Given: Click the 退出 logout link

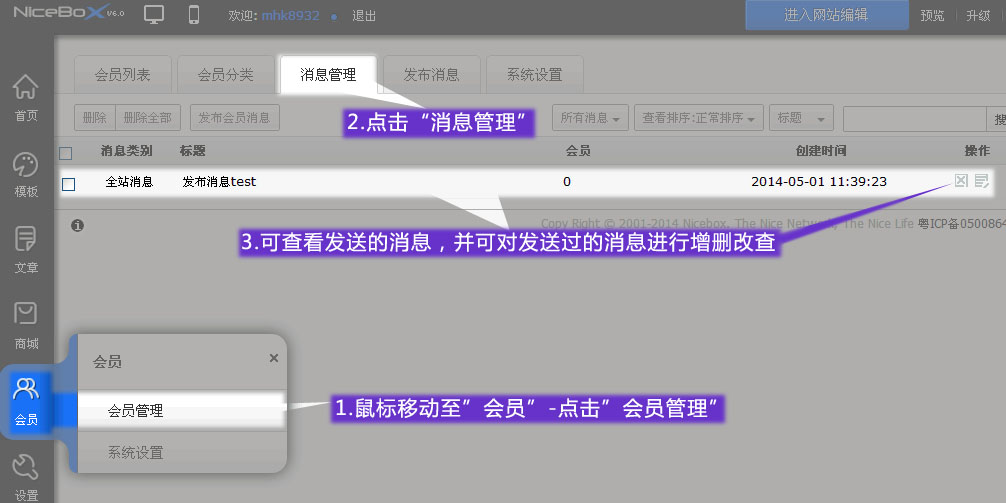Looking at the screenshot, I should [364, 16].
